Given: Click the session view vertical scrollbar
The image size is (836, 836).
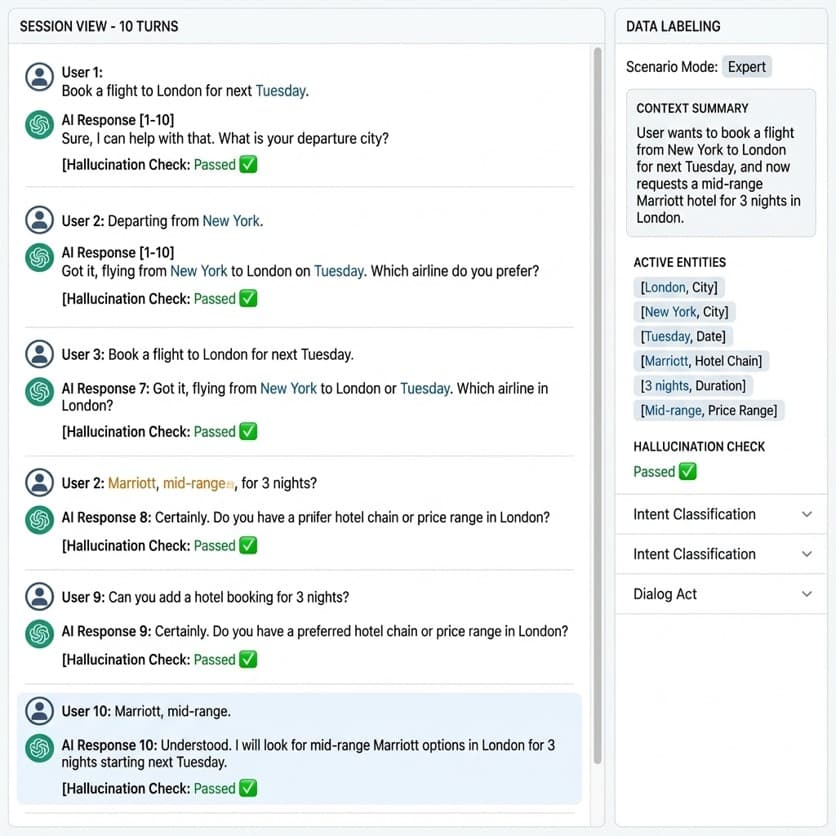Looking at the screenshot, I should [x=598, y=400].
